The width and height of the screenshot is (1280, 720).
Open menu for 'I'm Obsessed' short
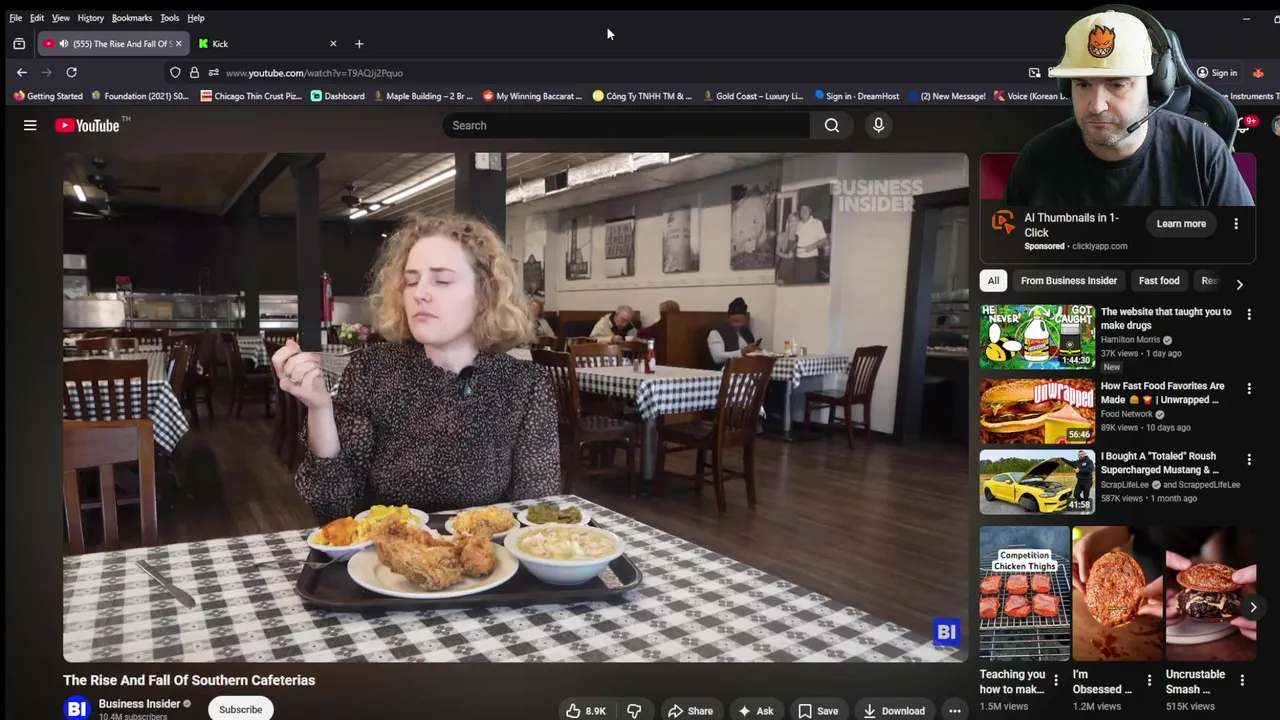click(x=1149, y=680)
